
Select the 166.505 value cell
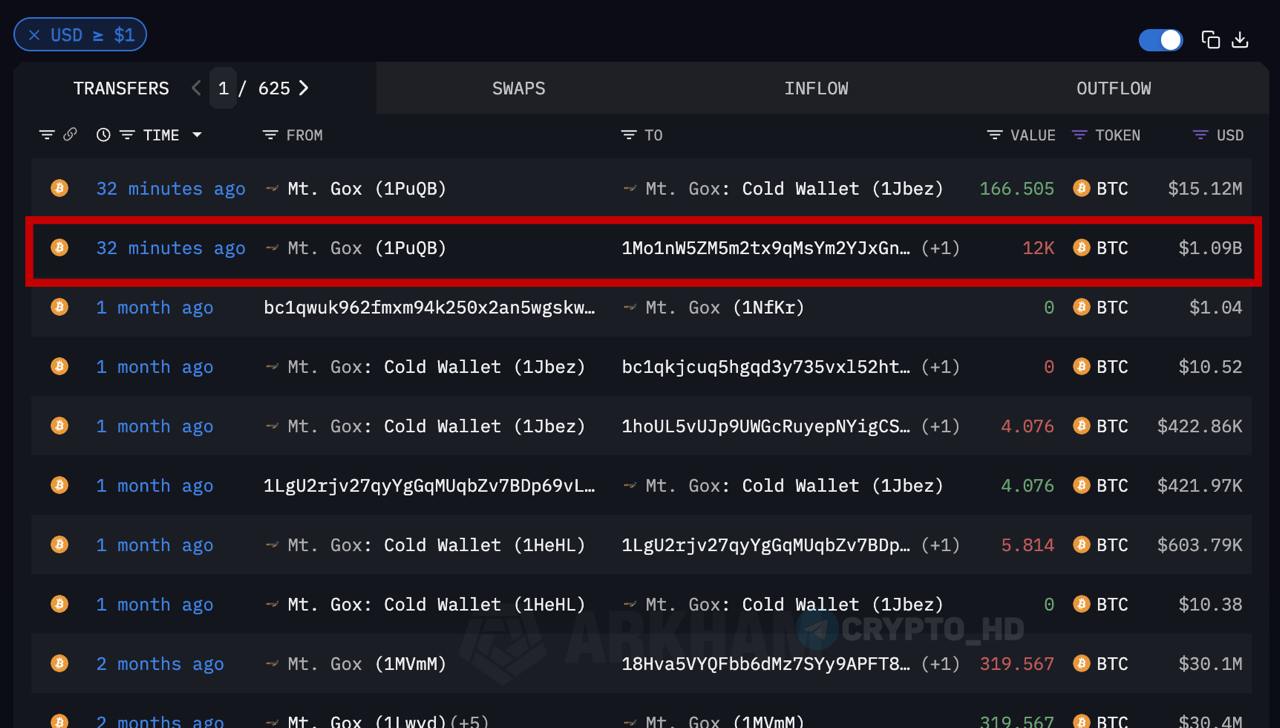(x=1017, y=188)
